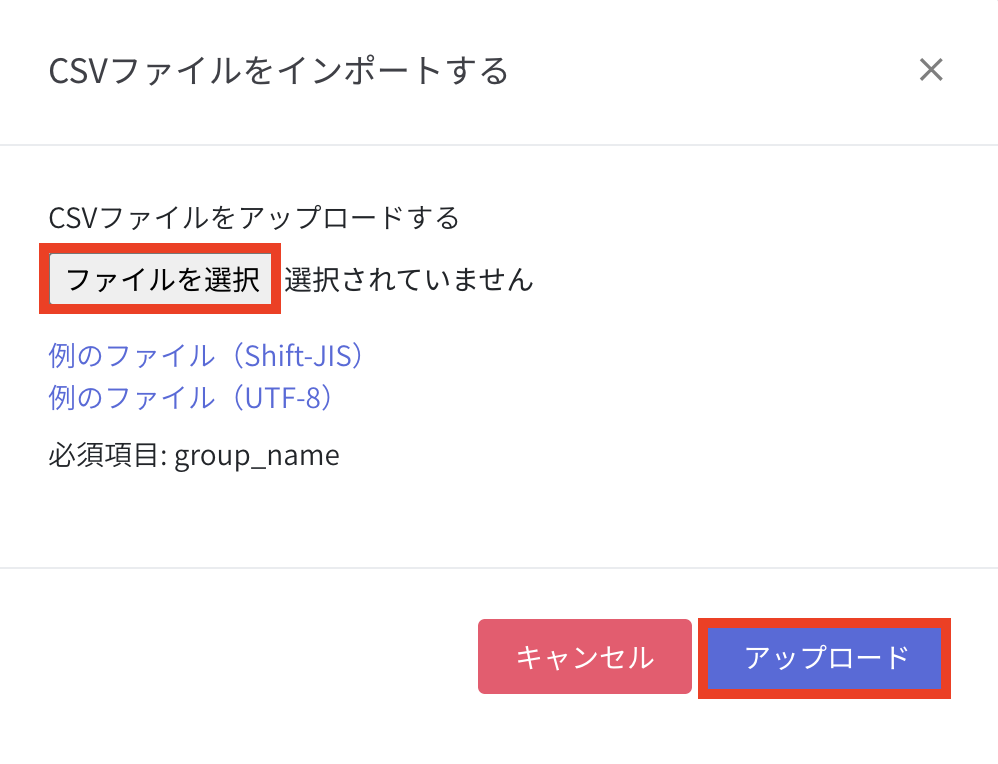
Task: Click the 必須項目: group_name text
Action: point(194,456)
